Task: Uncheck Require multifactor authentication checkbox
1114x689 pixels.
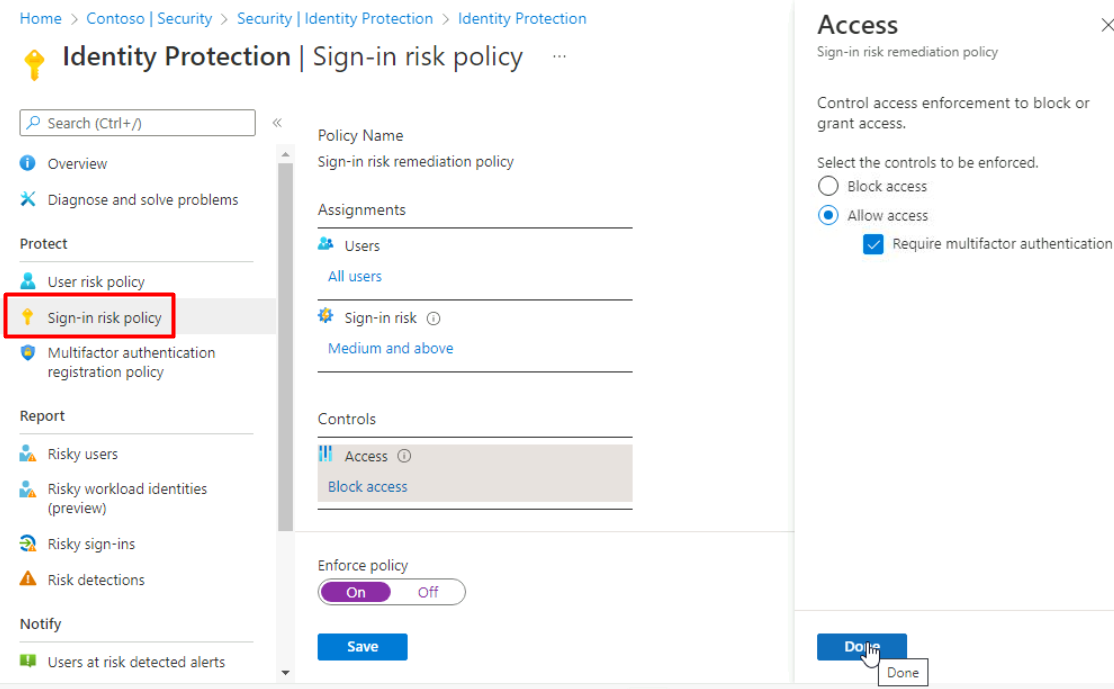Action: (x=873, y=244)
